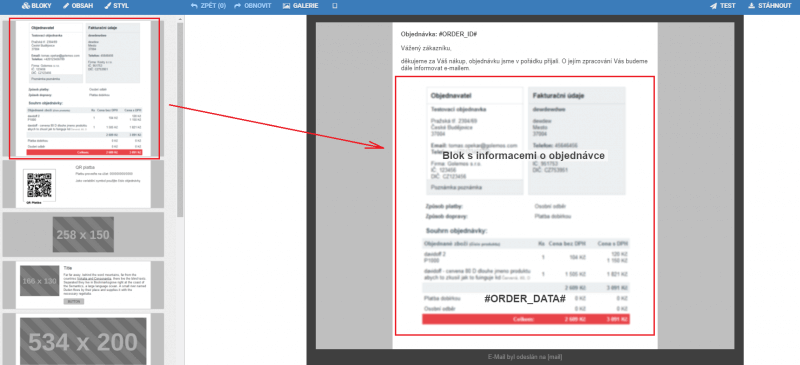
Task: Click the #ORDER_DATA# placeholder in the email preview
Action: tap(525, 299)
